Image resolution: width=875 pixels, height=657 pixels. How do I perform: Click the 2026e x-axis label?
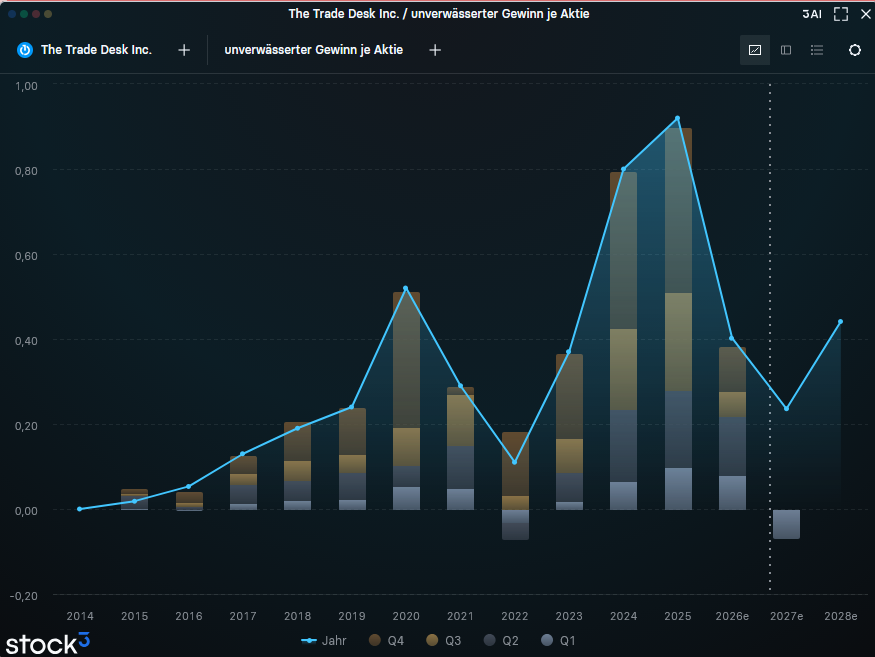[732, 616]
